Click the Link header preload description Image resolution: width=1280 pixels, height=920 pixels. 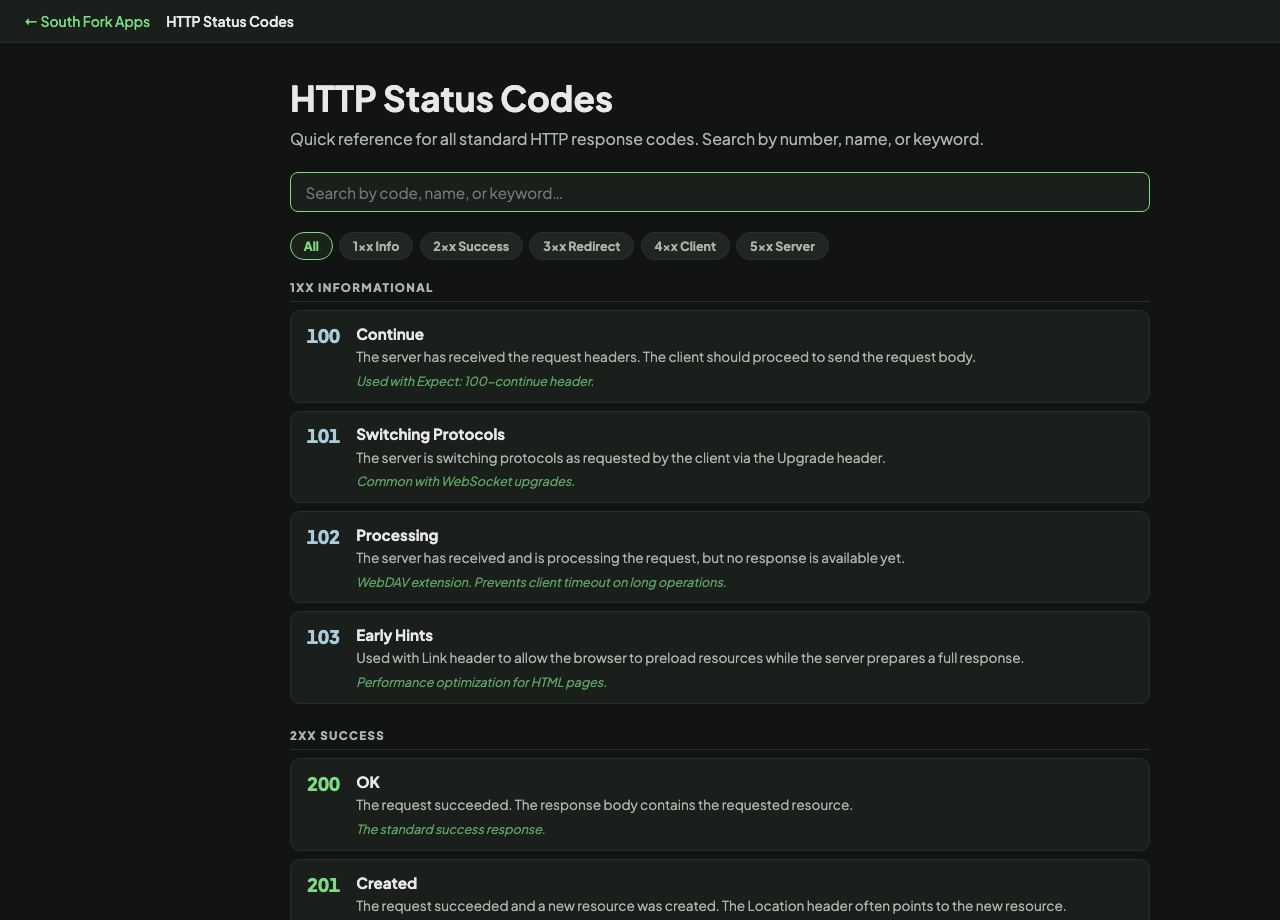[x=690, y=658]
